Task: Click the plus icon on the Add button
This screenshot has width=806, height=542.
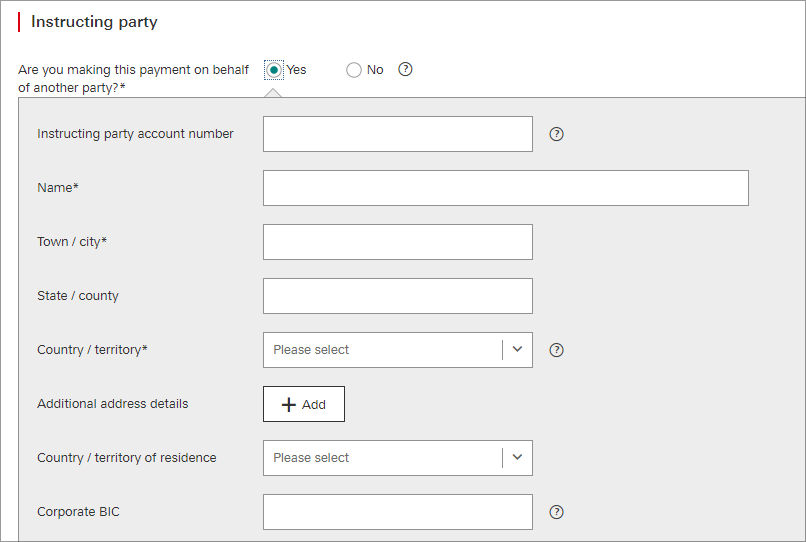Action: [x=289, y=404]
